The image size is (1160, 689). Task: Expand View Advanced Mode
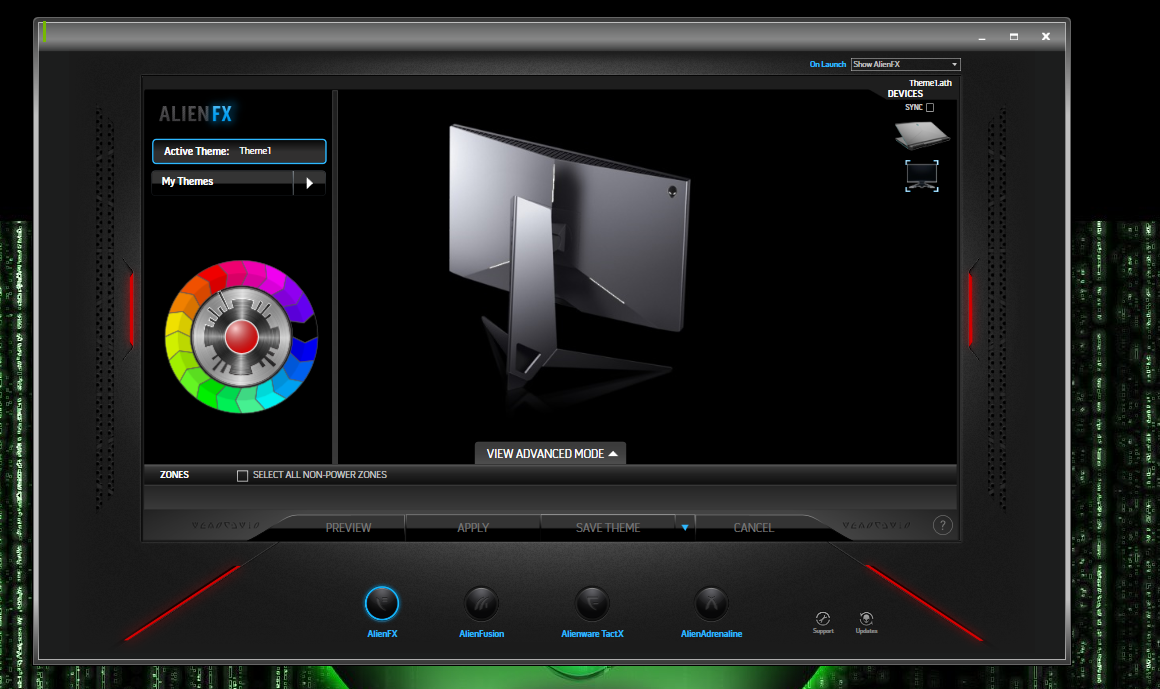(550, 454)
